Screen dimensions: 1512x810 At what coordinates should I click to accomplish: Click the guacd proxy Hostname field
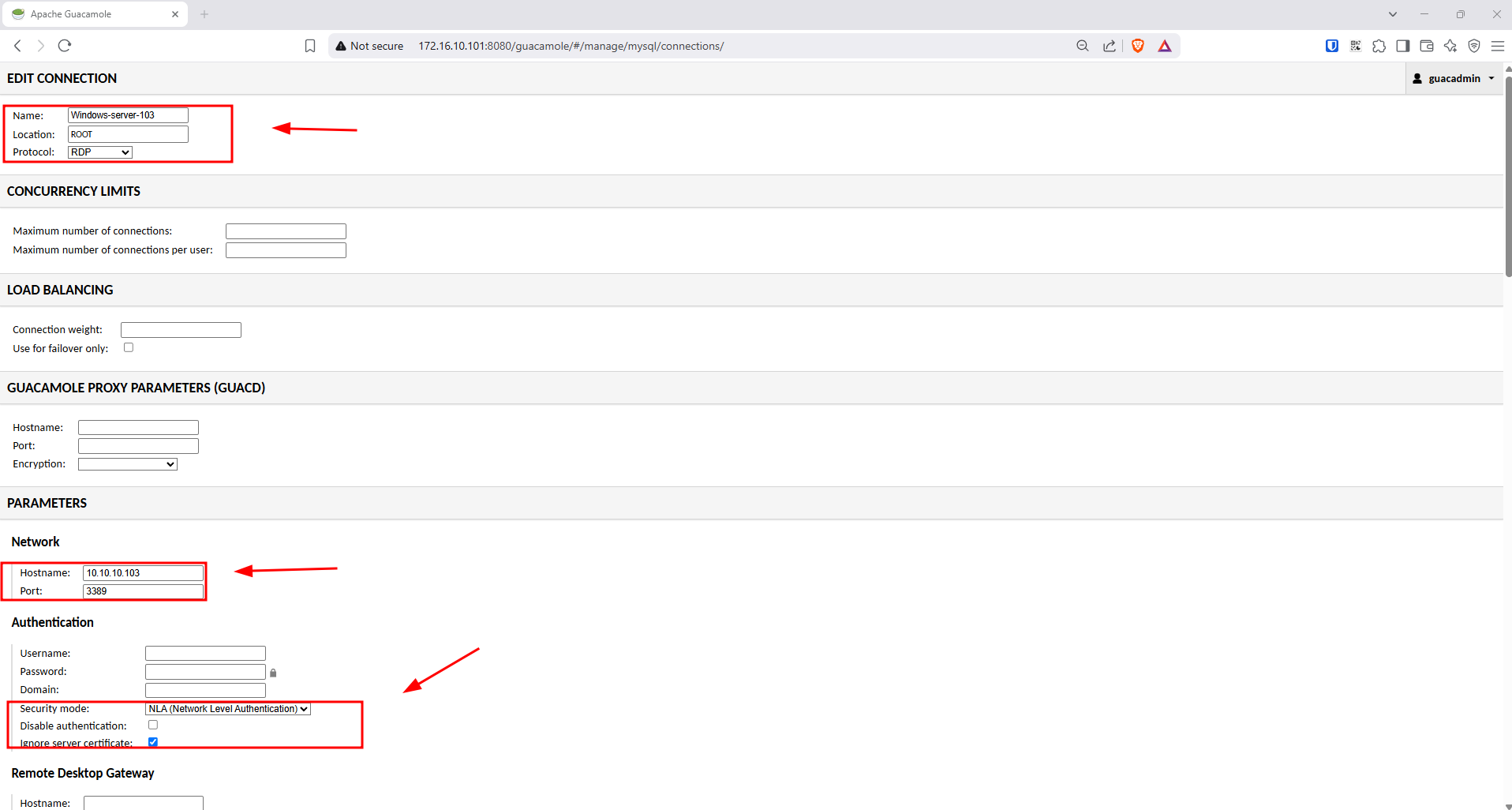pos(138,428)
